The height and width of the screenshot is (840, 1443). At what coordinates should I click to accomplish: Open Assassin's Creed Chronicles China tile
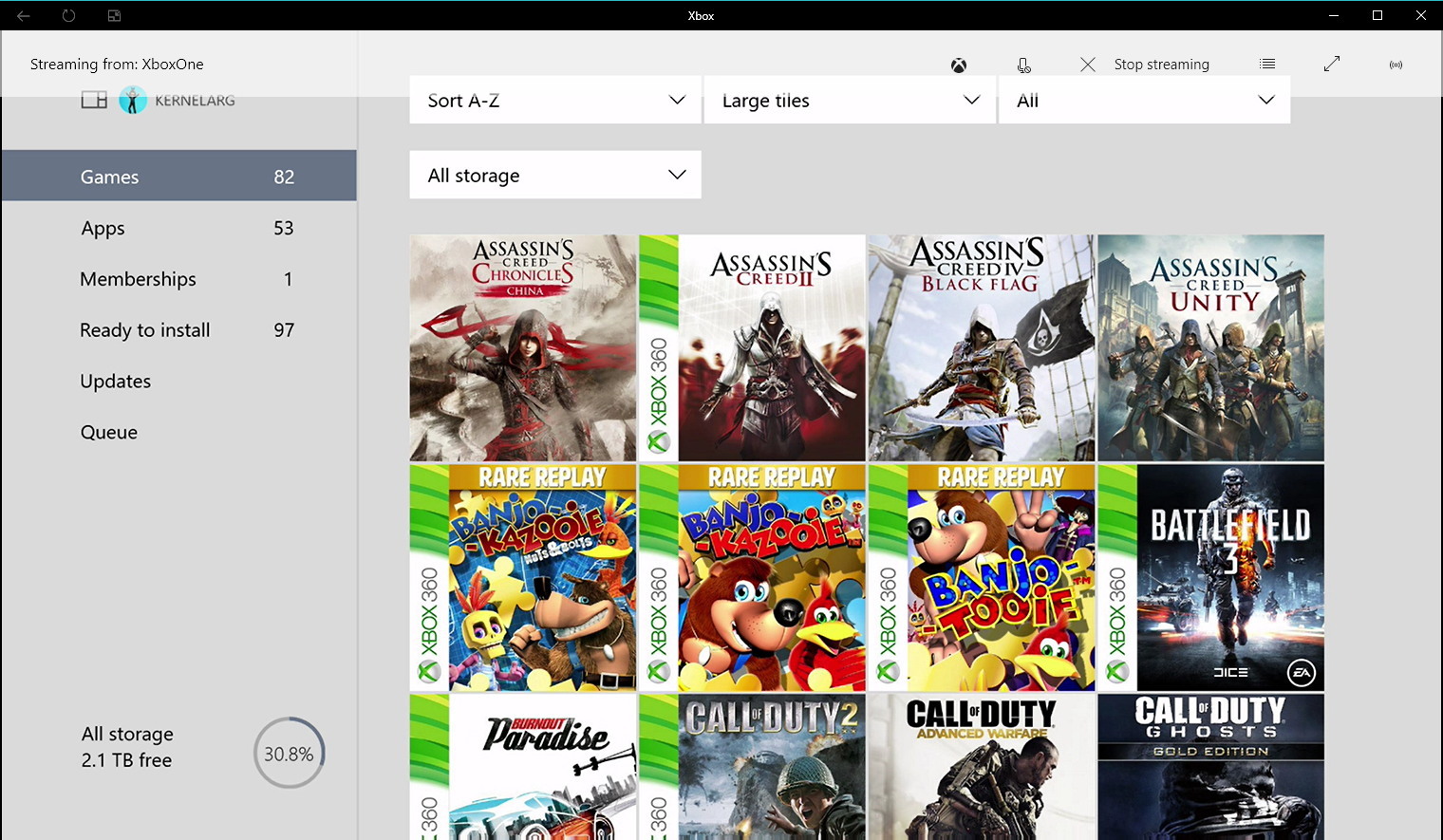(523, 347)
